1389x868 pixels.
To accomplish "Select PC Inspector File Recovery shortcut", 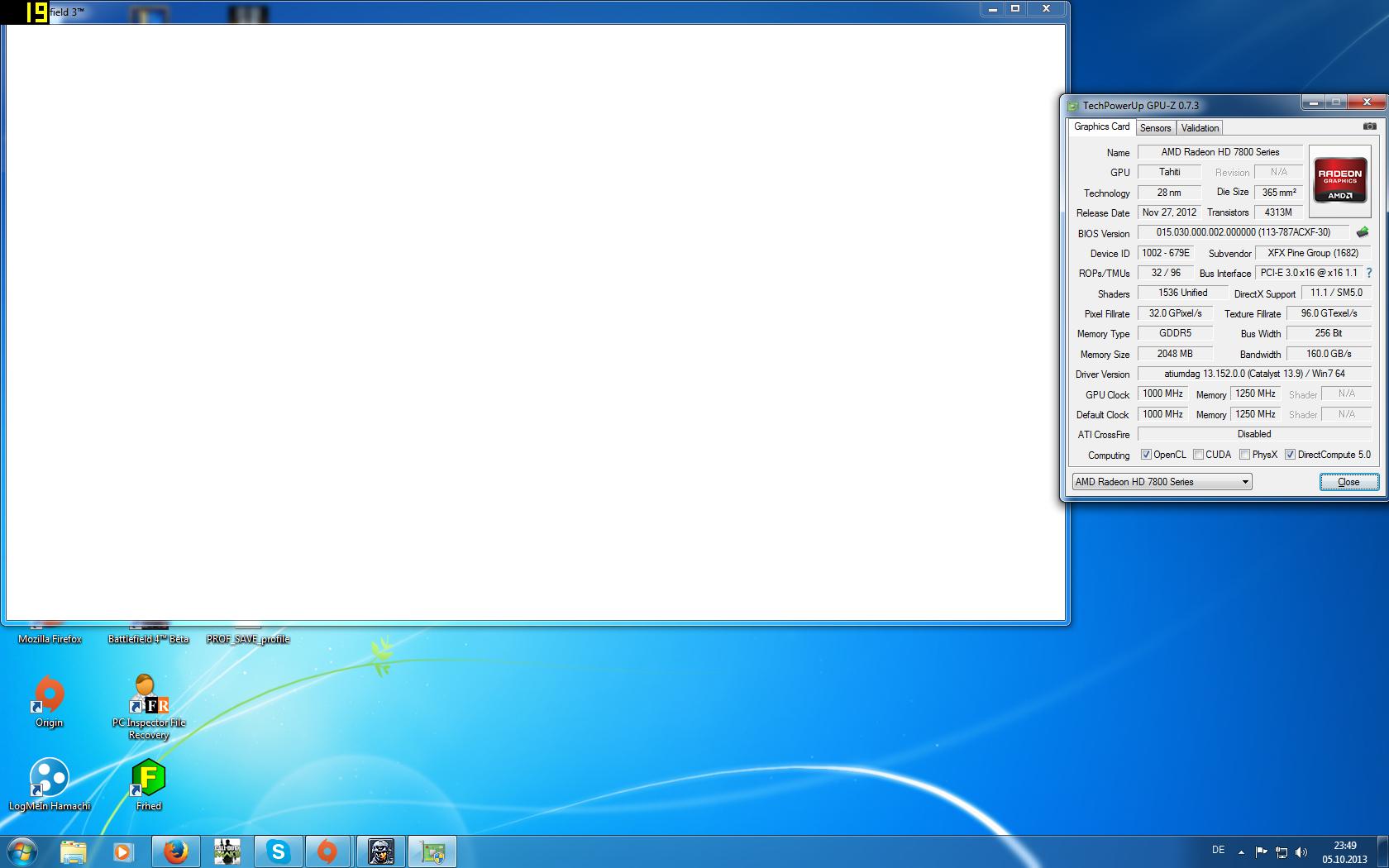I will coord(149,707).
